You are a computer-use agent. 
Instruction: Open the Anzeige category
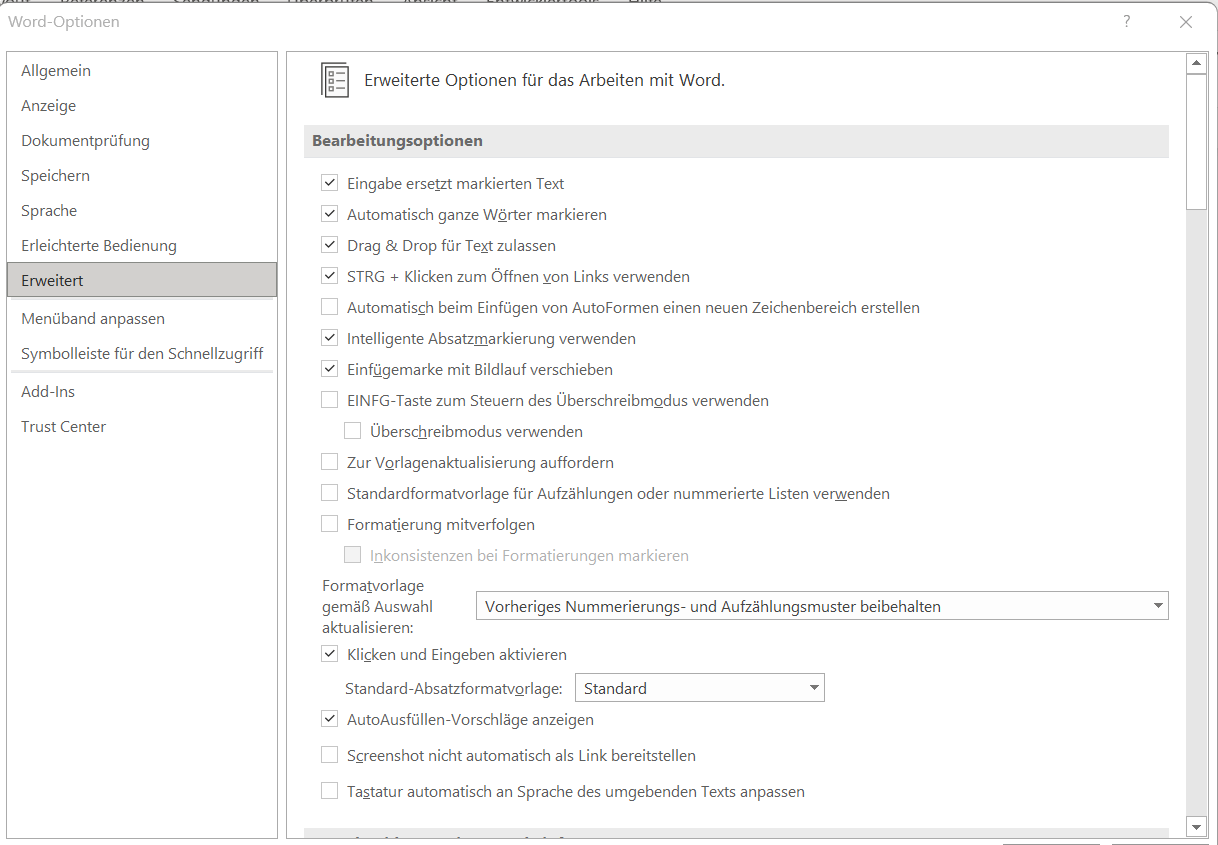tap(142, 106)
